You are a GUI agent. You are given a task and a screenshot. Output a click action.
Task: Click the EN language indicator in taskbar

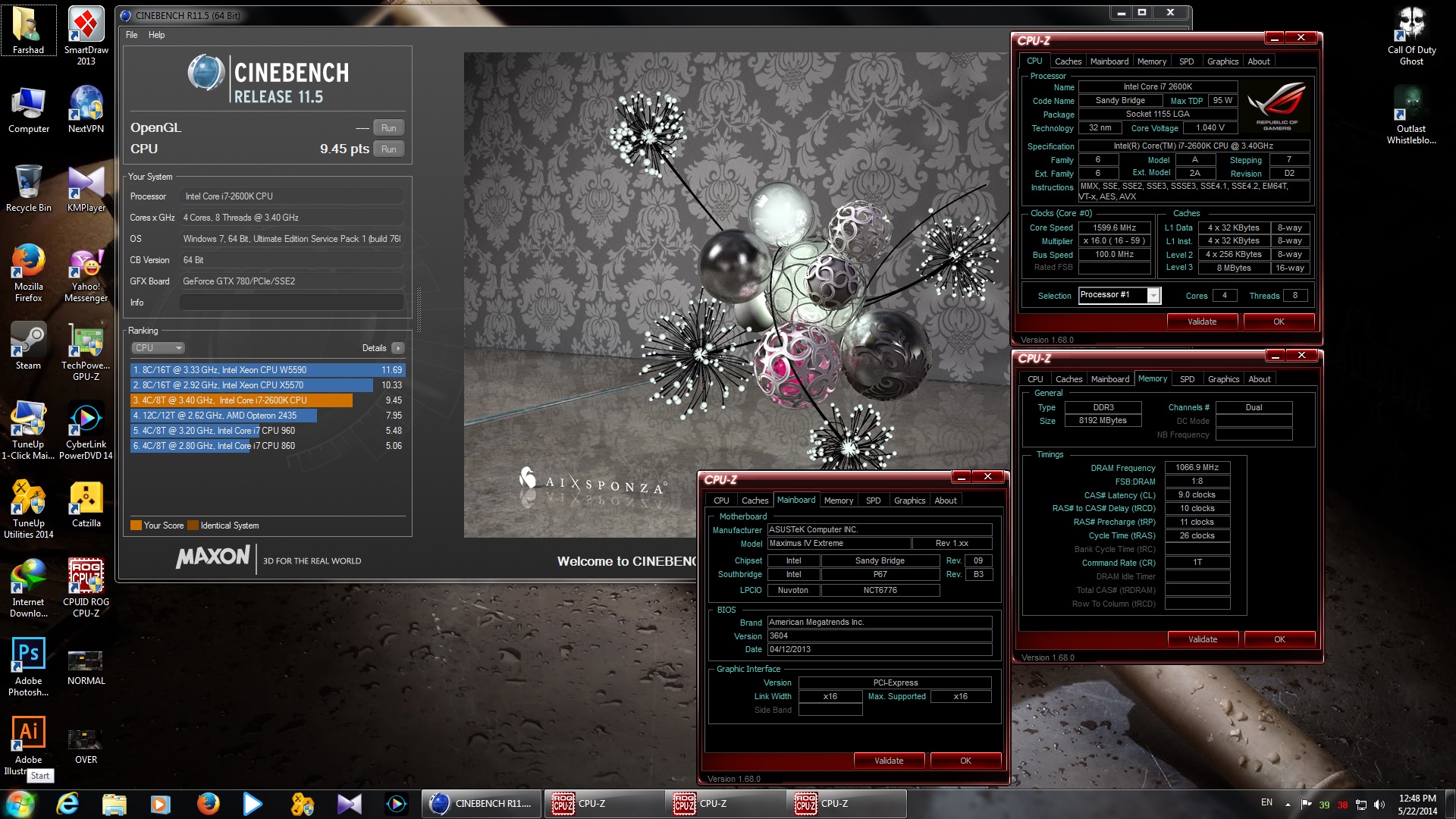(1266, 802)
